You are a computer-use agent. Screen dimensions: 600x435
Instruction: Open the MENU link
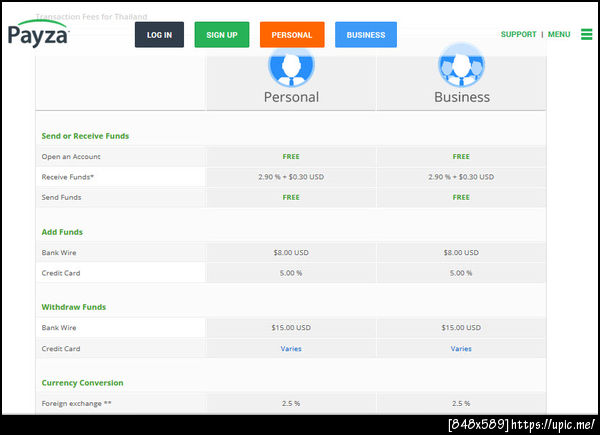click(x=559, y=34)
